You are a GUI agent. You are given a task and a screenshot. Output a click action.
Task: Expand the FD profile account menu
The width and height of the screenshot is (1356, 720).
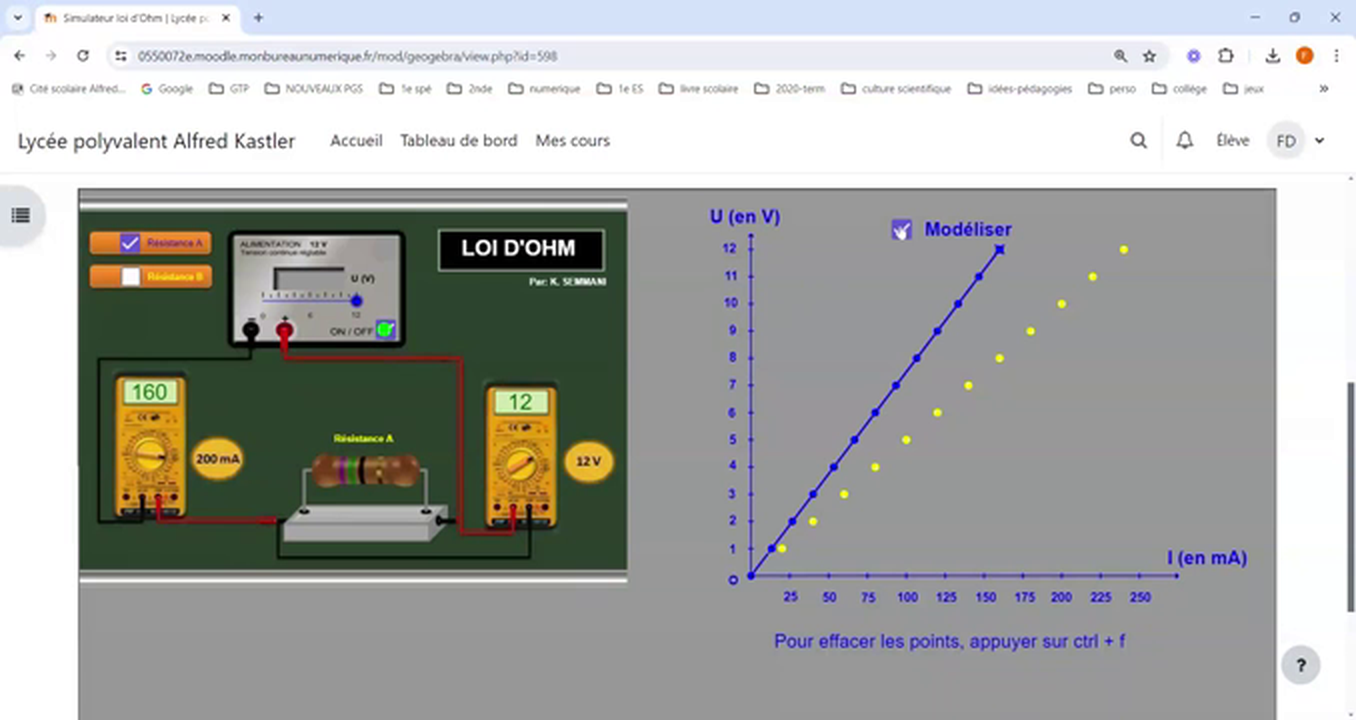[1294, 141]
